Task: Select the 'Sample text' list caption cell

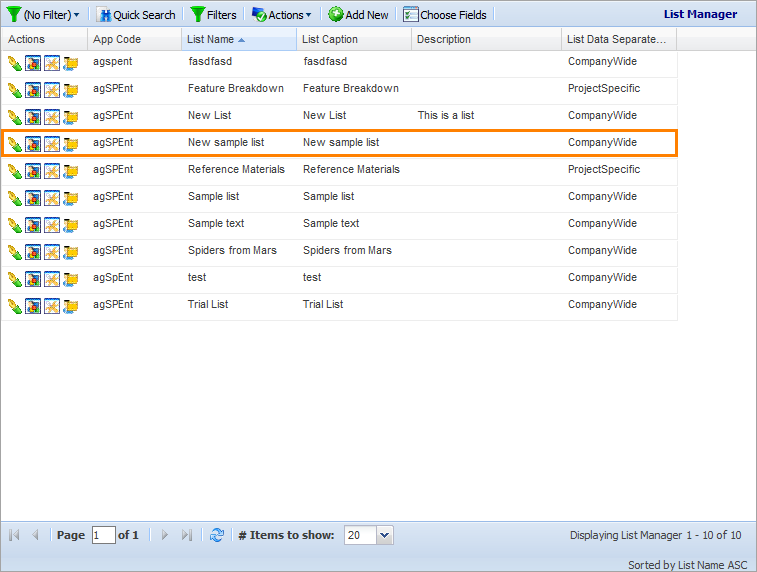Action: click(x=331, y=223)
